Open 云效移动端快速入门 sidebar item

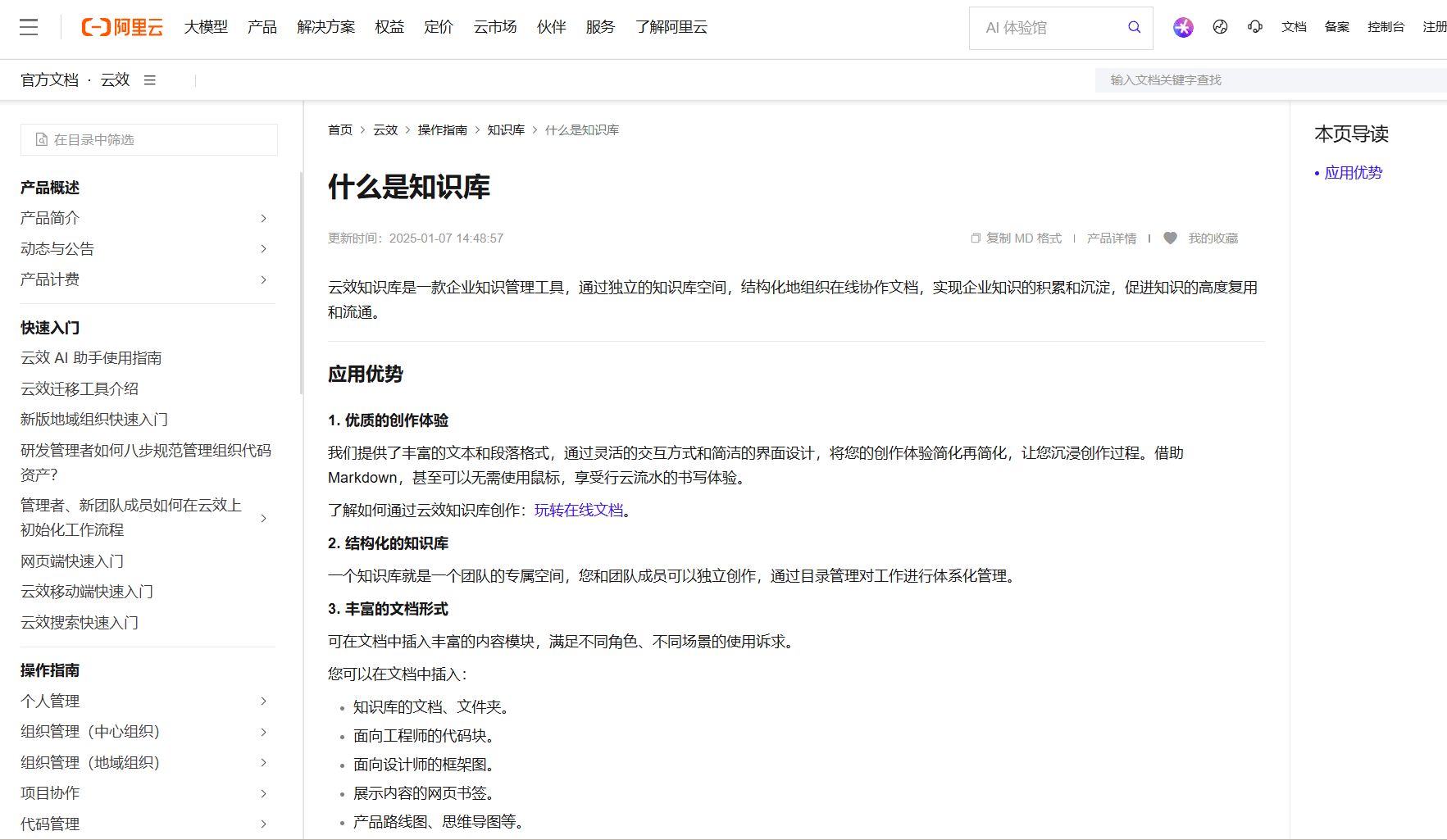point(87,592)
